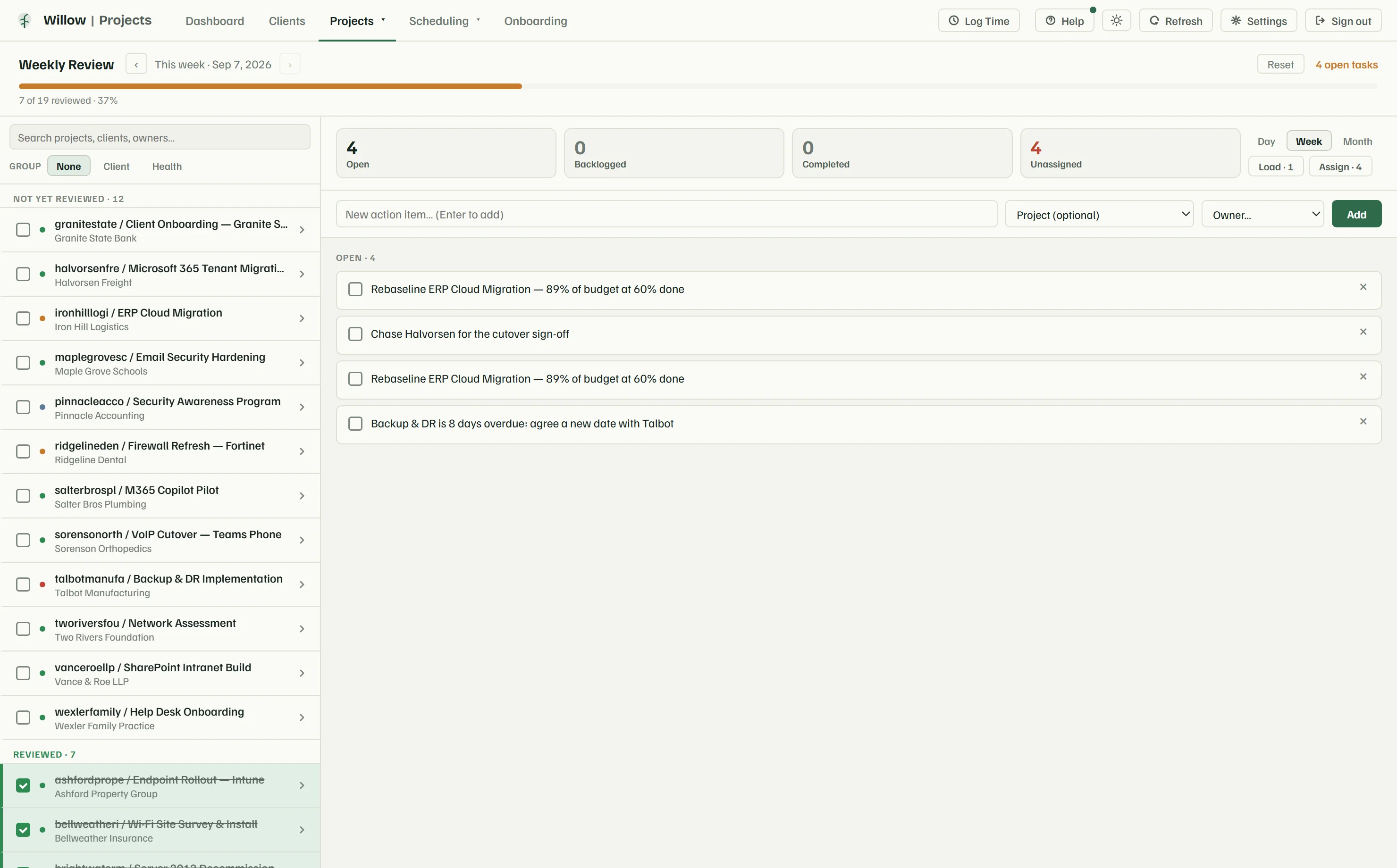This screenshot has height=868, width=1397.
Task: Open the Dashboard tab
Action: (x=215, y=21)
